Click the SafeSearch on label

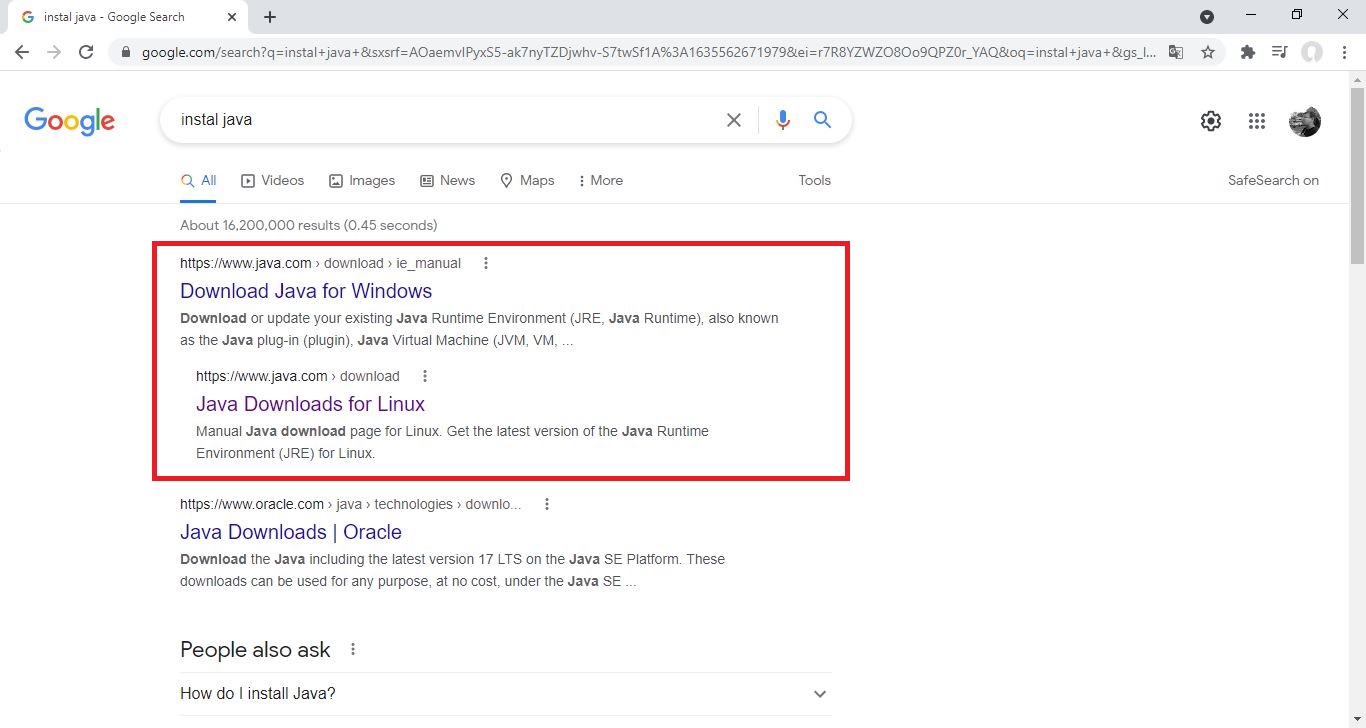[1273, 181]
